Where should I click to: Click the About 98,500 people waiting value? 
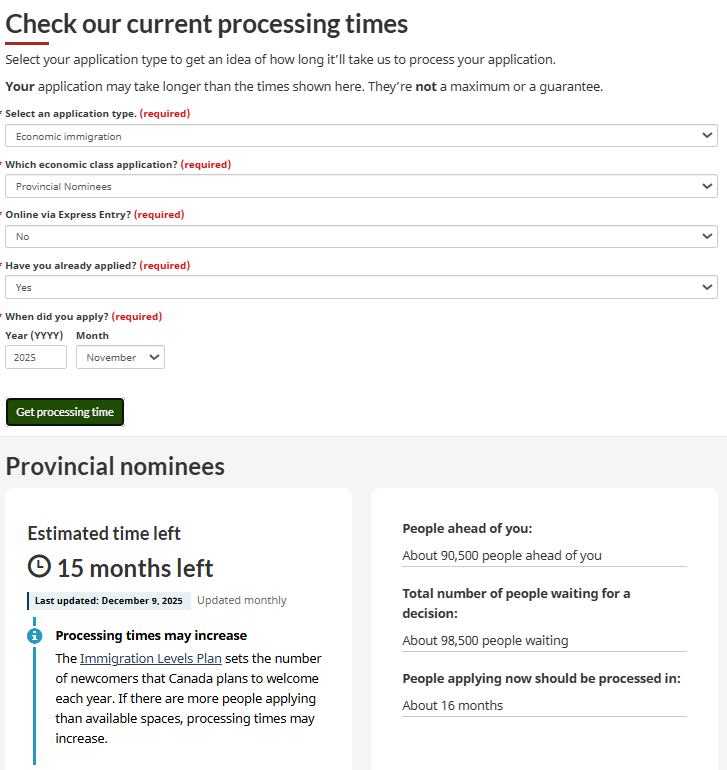485,640
